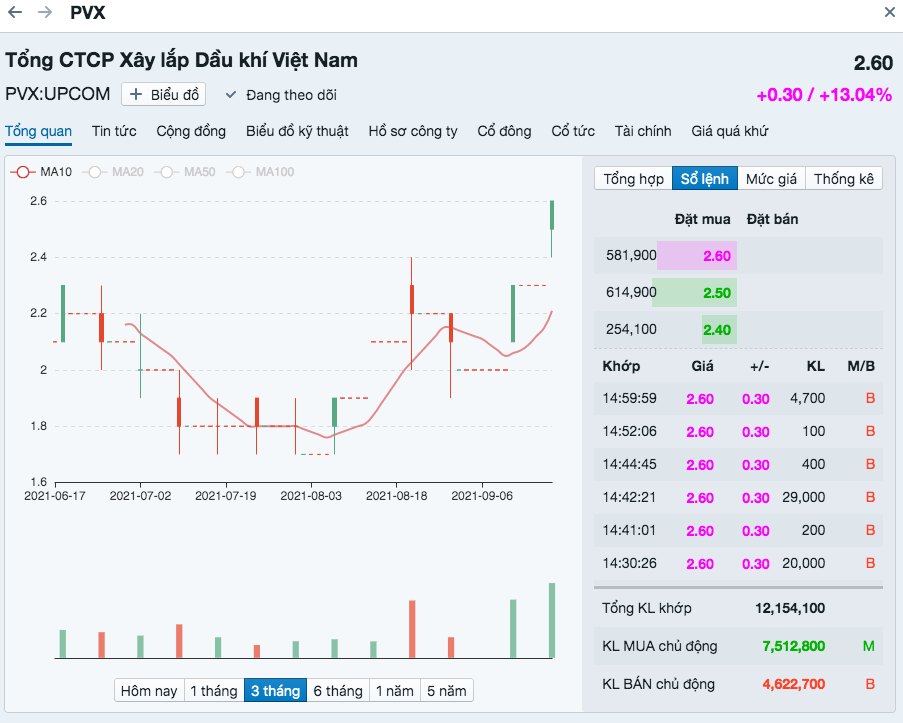The image size is (903, 723).
Task: Click bid price 2.50 in order book
Action: 716,293
